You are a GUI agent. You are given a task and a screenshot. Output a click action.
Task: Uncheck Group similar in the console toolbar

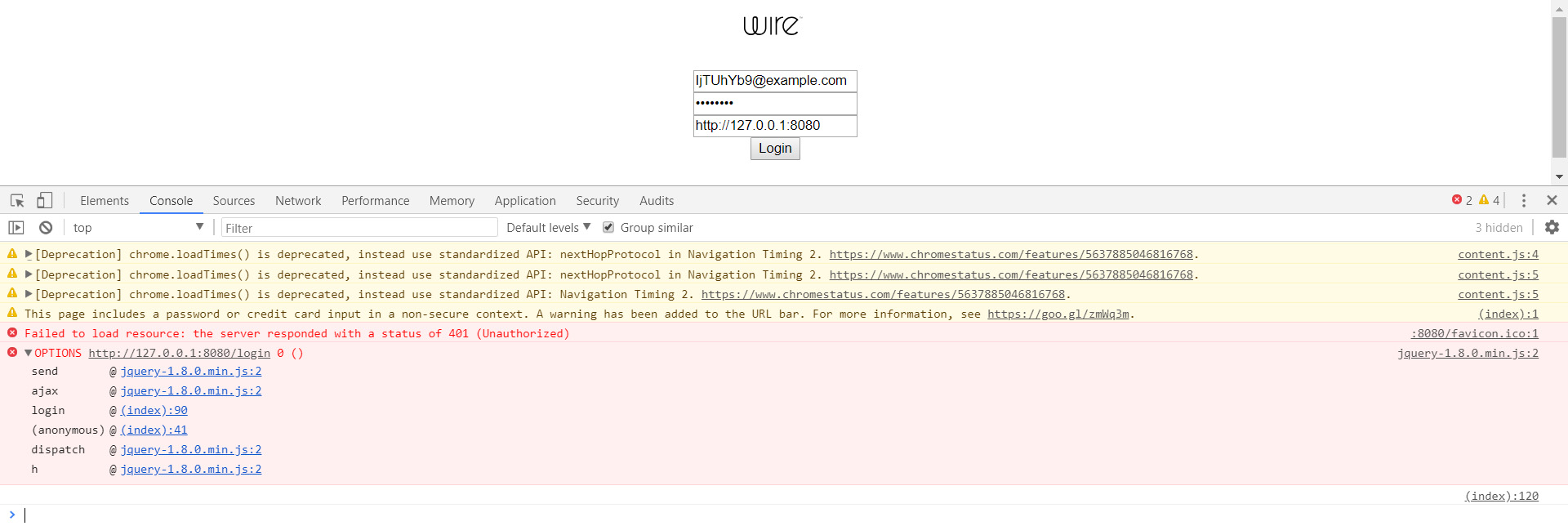pyautogui.click(x=608, y=227)
